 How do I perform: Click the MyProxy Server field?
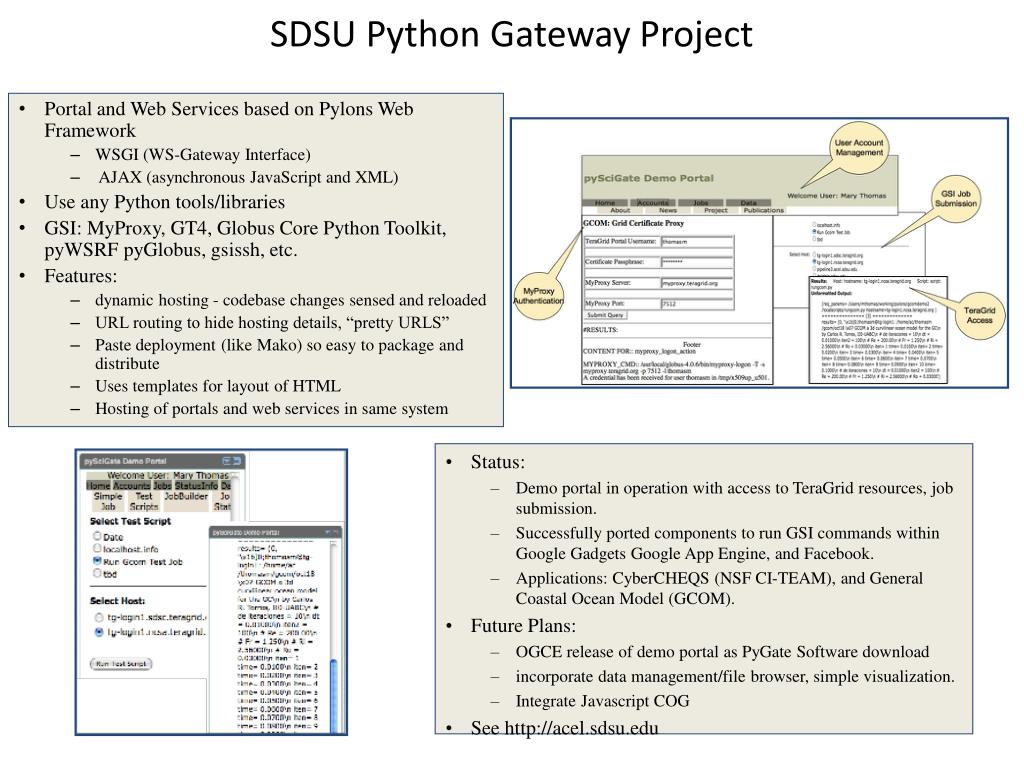click(697, 283)
